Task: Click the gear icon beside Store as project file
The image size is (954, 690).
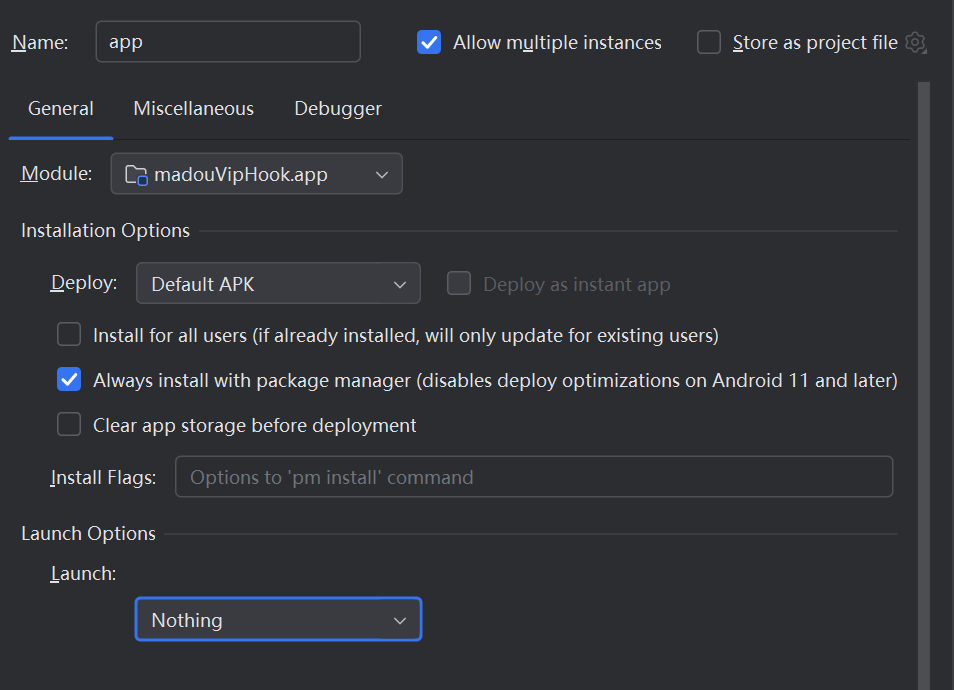Action: 915,43
